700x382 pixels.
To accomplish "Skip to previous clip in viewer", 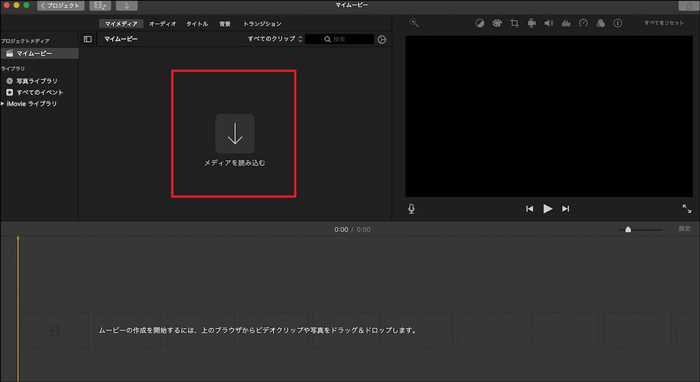I will (x=529, y=208).
